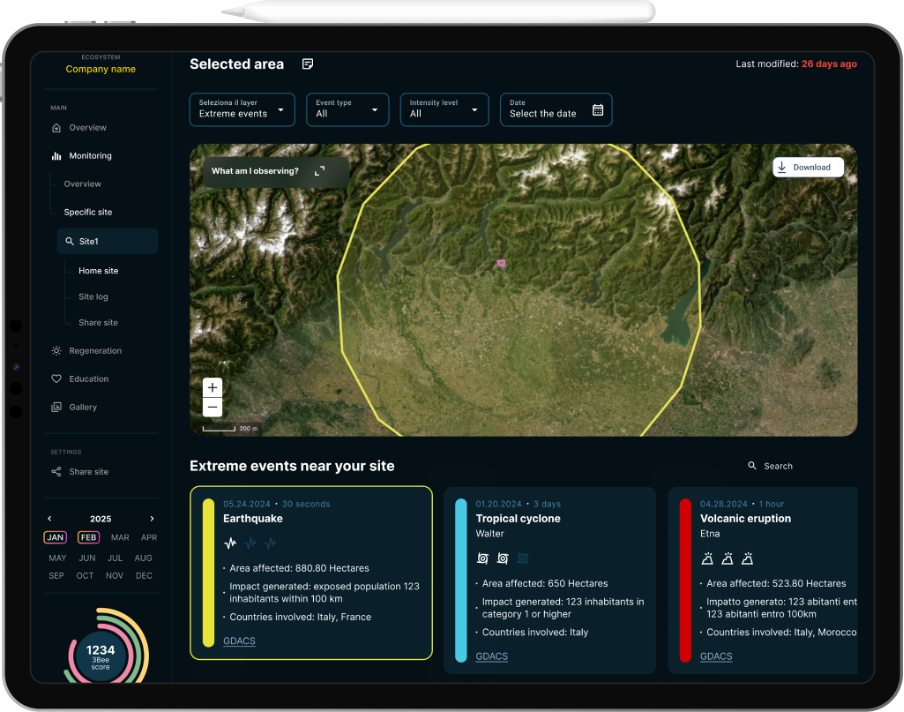Click the 3Bee score circular gauge
This screenshot has width=904, height=712.
(101, 651)
